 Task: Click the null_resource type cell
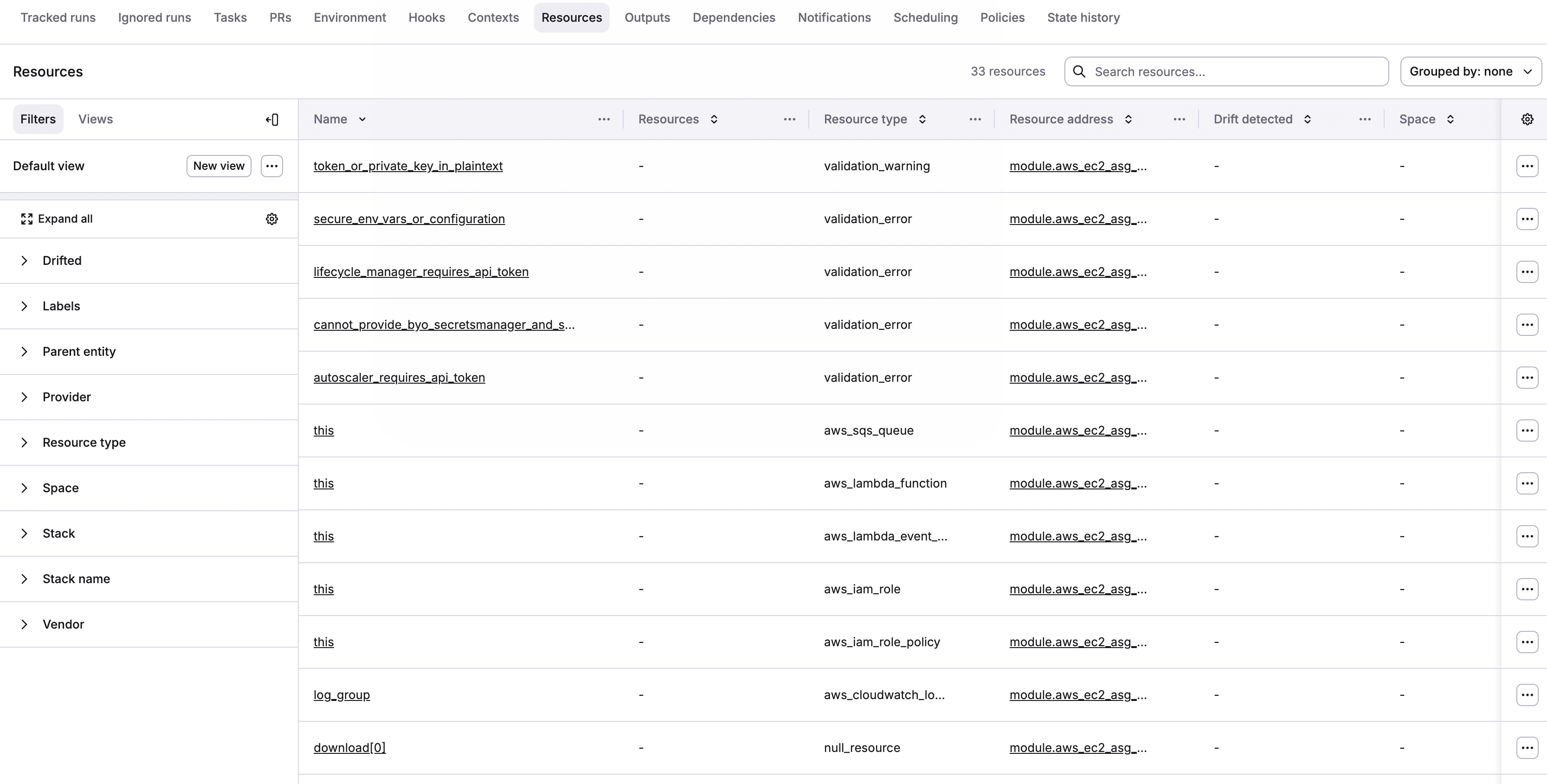[862, 747]
